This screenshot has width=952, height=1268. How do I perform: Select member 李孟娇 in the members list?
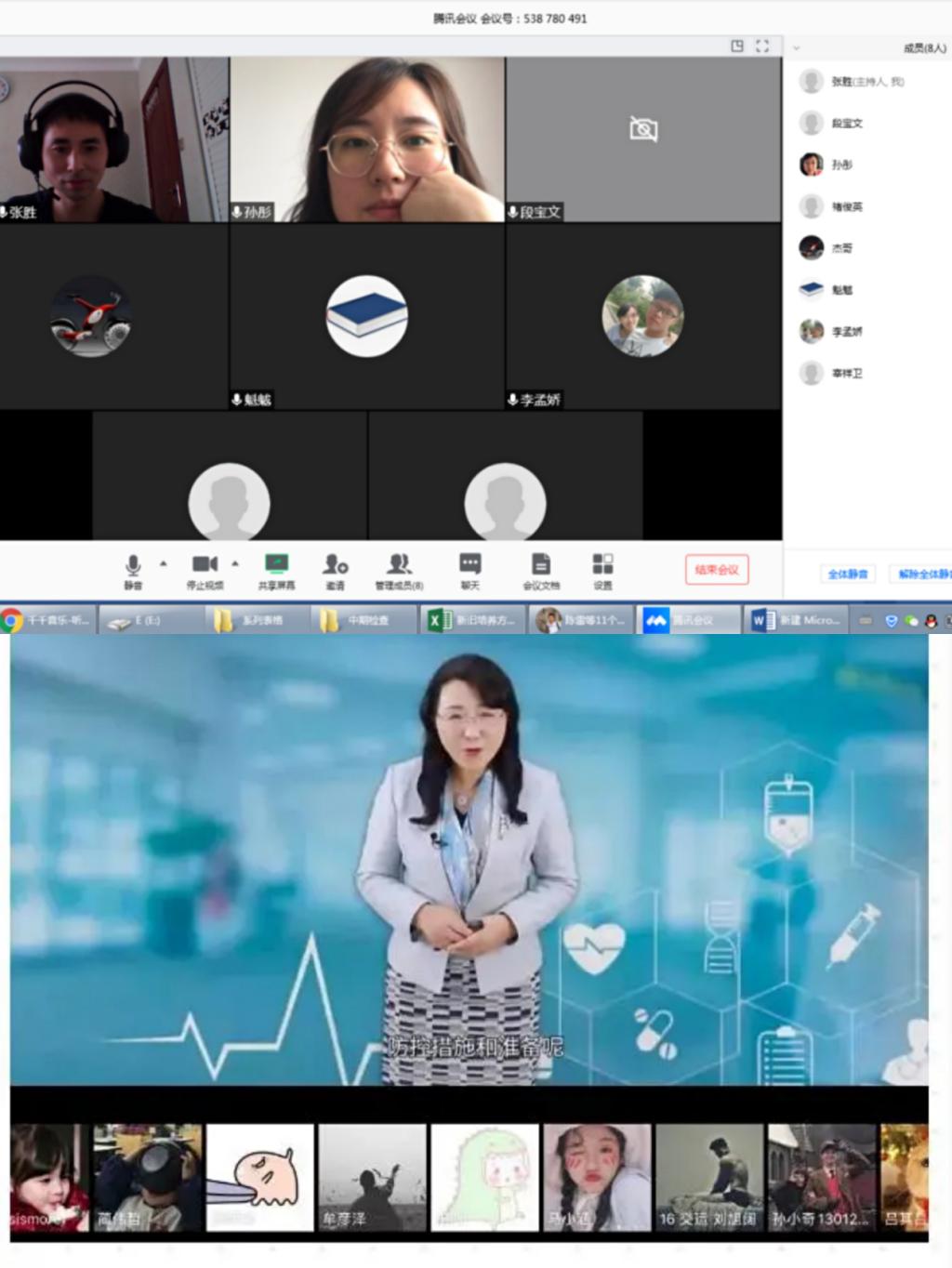[846, 331]
